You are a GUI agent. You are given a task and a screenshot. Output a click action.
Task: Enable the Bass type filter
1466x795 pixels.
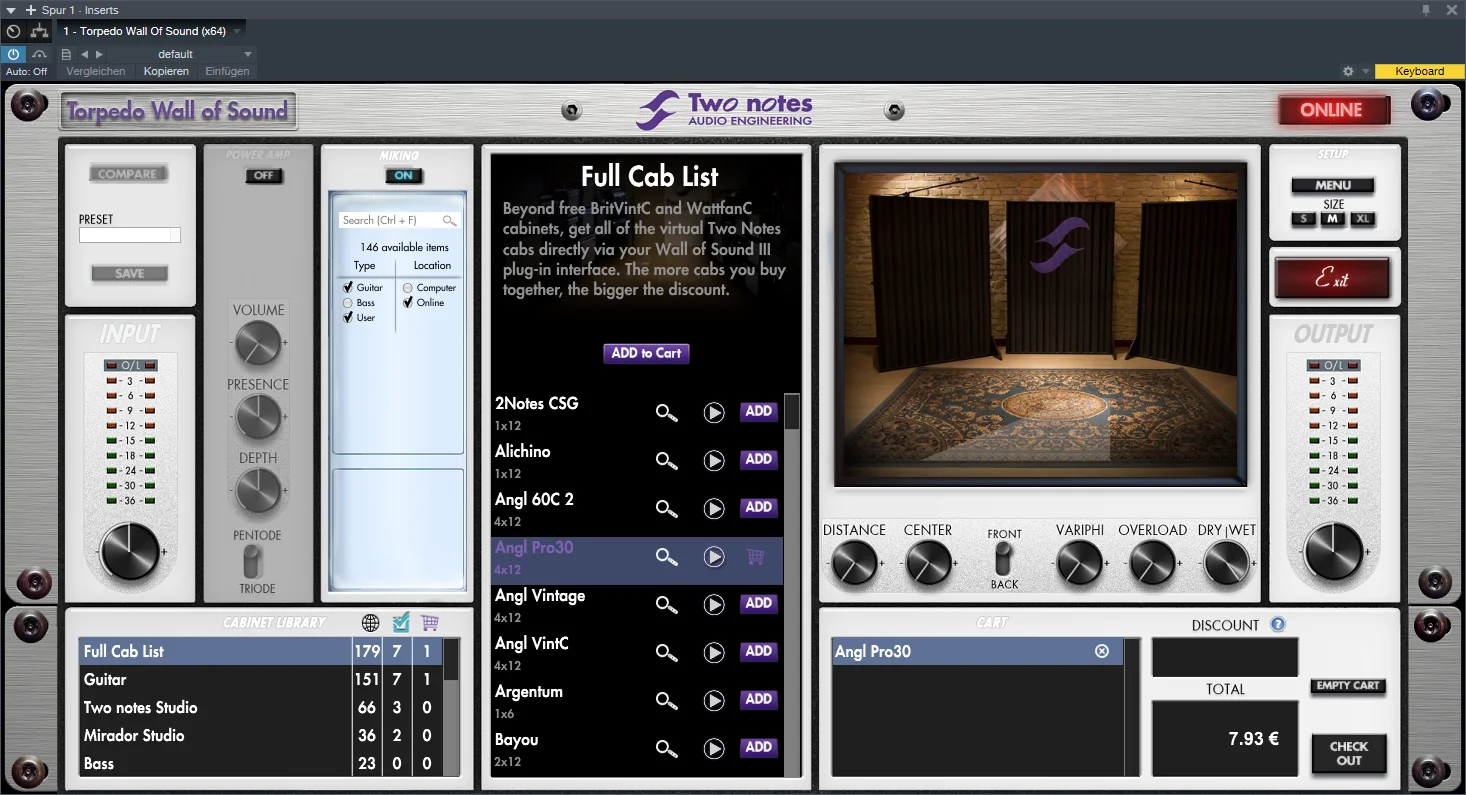[x=348, y=302]
